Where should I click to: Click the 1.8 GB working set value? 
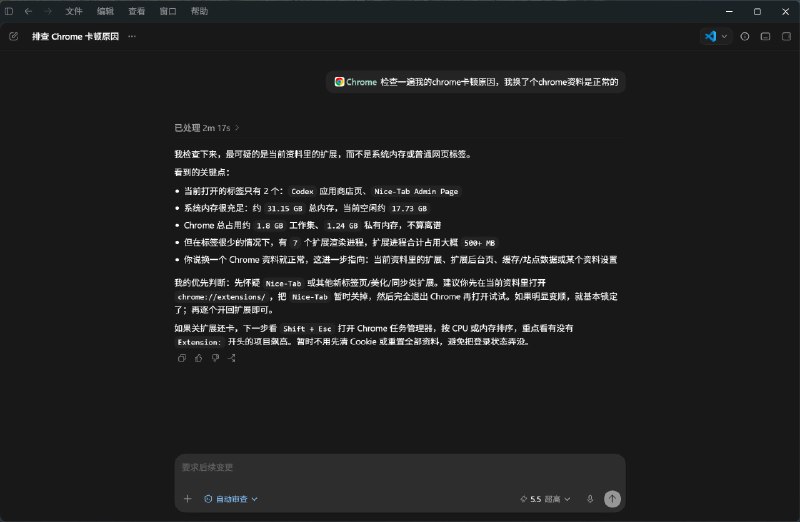click(x=269, y=226)
